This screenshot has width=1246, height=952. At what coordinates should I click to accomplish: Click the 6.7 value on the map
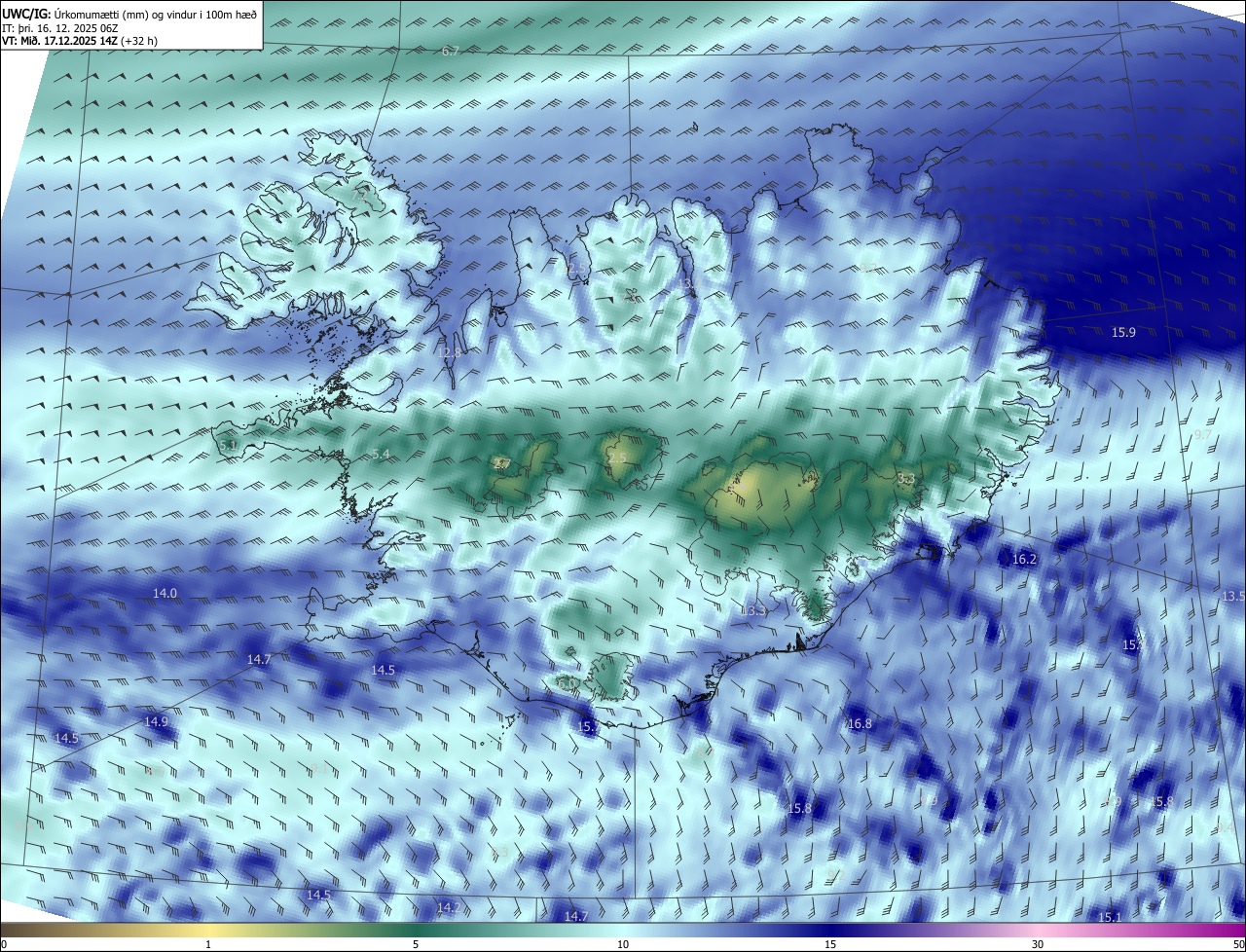(450, 51)
